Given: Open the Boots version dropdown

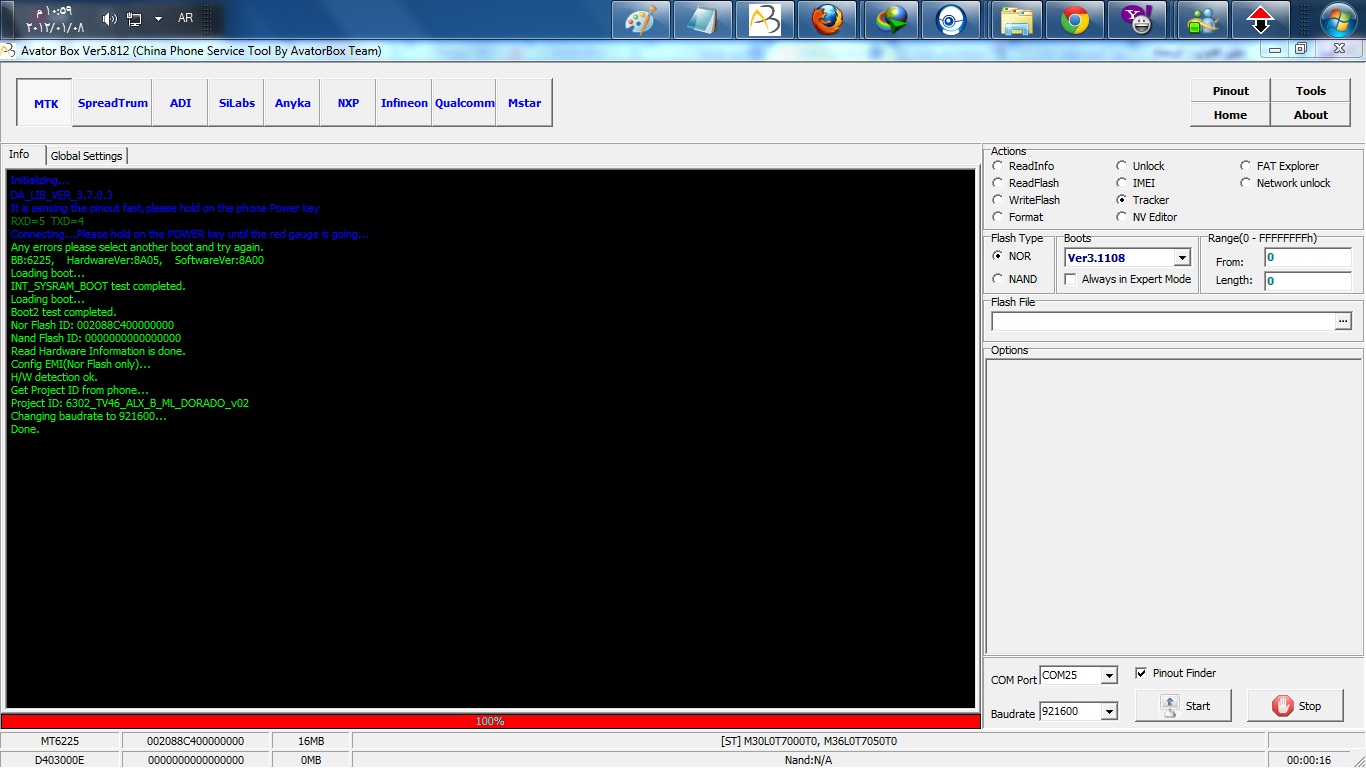Looking at the screenshot, I should pyautogui.click(x=1182, y=258).
